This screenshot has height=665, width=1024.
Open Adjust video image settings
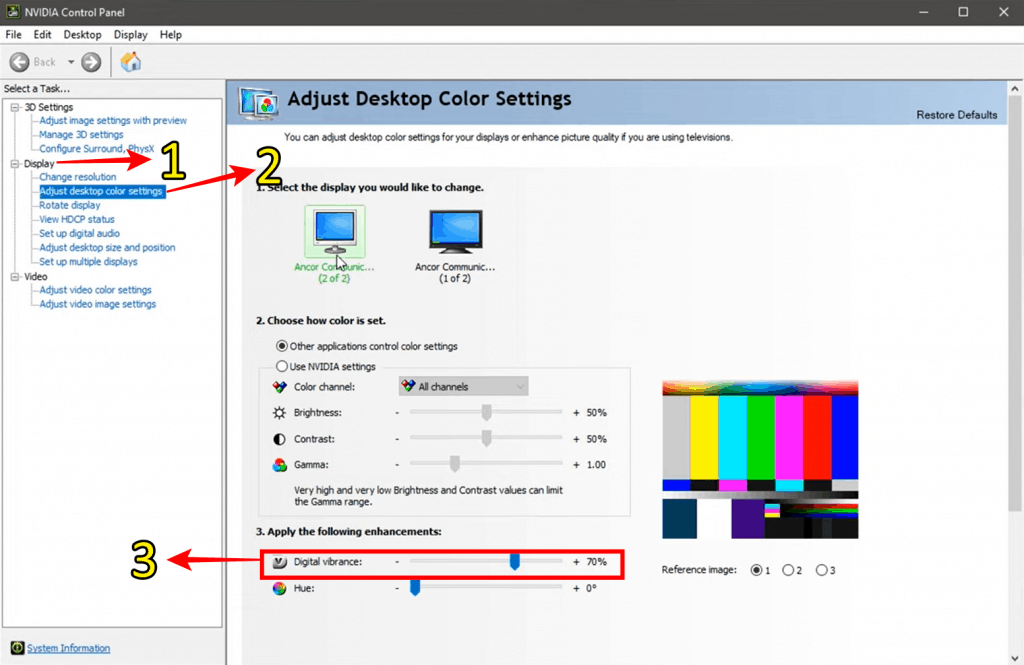click(x=98, y=304)
